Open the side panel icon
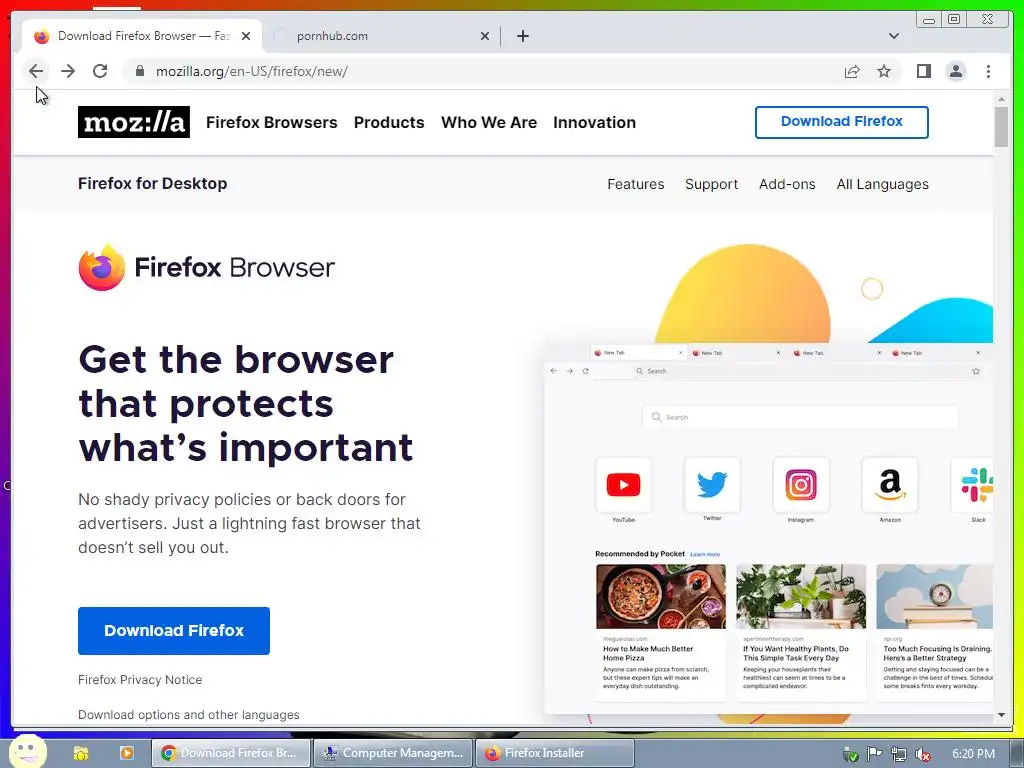 923,71
